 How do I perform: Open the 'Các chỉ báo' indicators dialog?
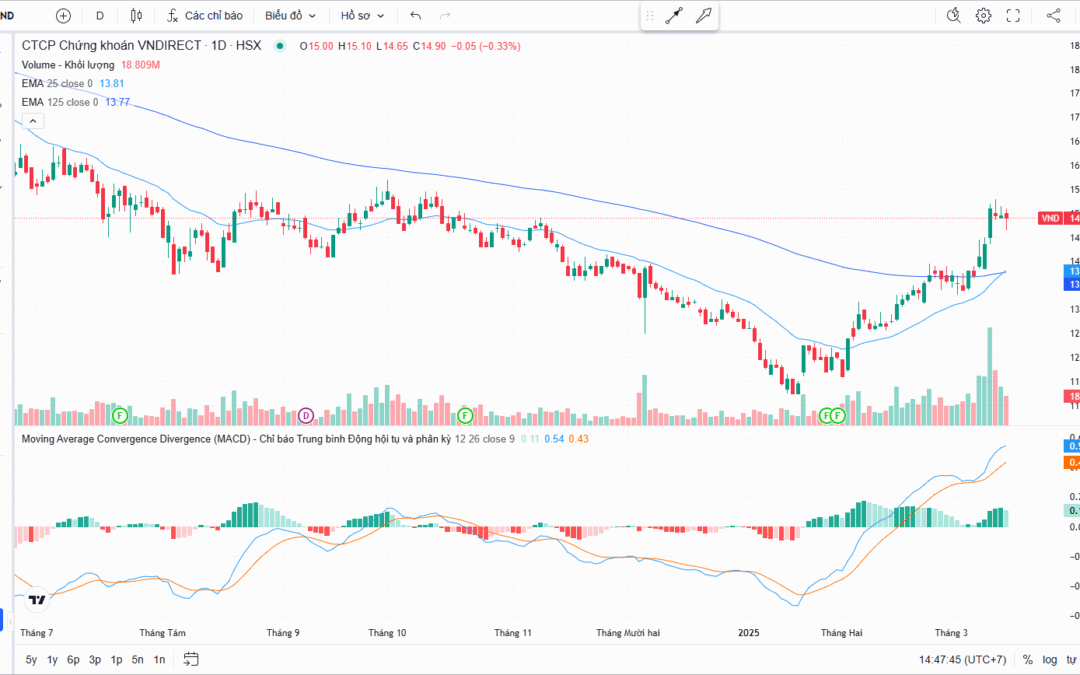pos(204,16)
